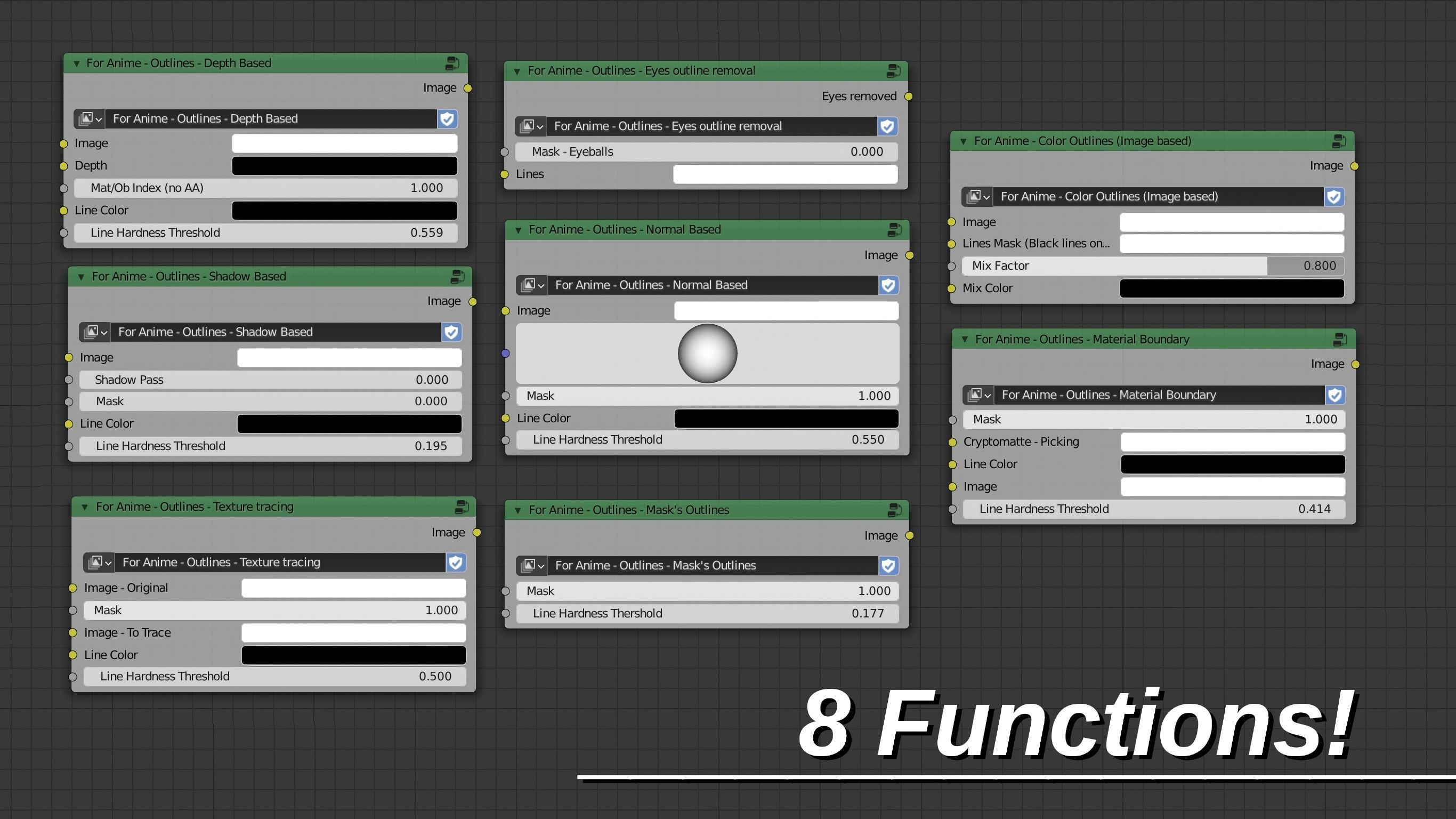Image resolution: width=1456 pixels, height=819 pixels.
Task: Click the node group icon on Color Outlines header
Action: (x=1339, y=141)
